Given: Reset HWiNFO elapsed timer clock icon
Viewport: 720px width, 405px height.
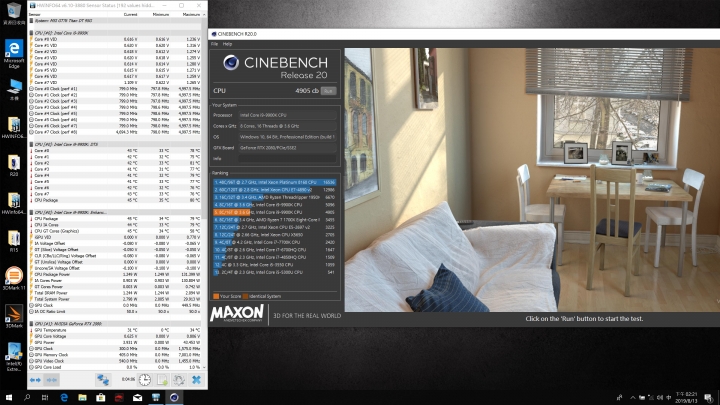Looking at the screenshot, I should [x=145, y=380].
